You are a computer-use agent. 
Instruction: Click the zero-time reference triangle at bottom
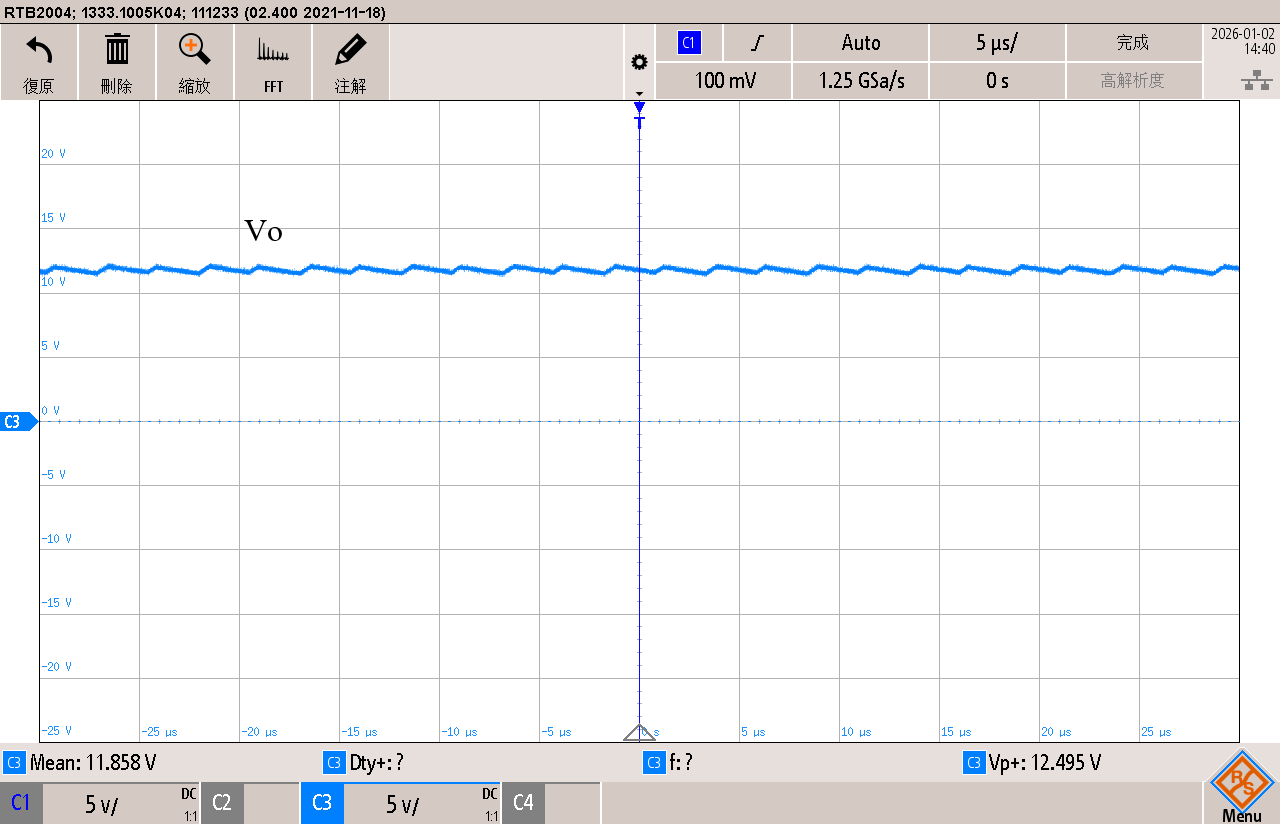(639, 732)
